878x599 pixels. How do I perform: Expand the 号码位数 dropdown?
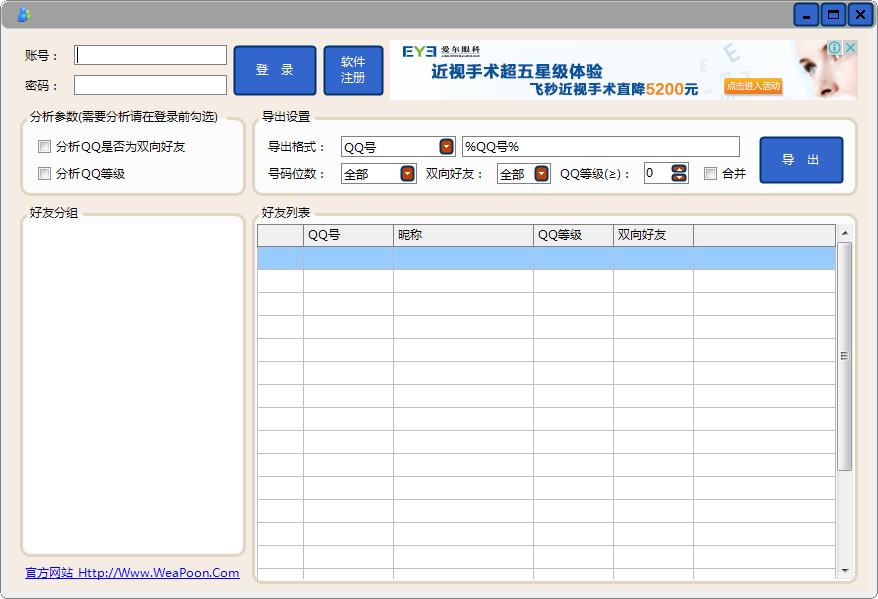click(x=407, y=174)
